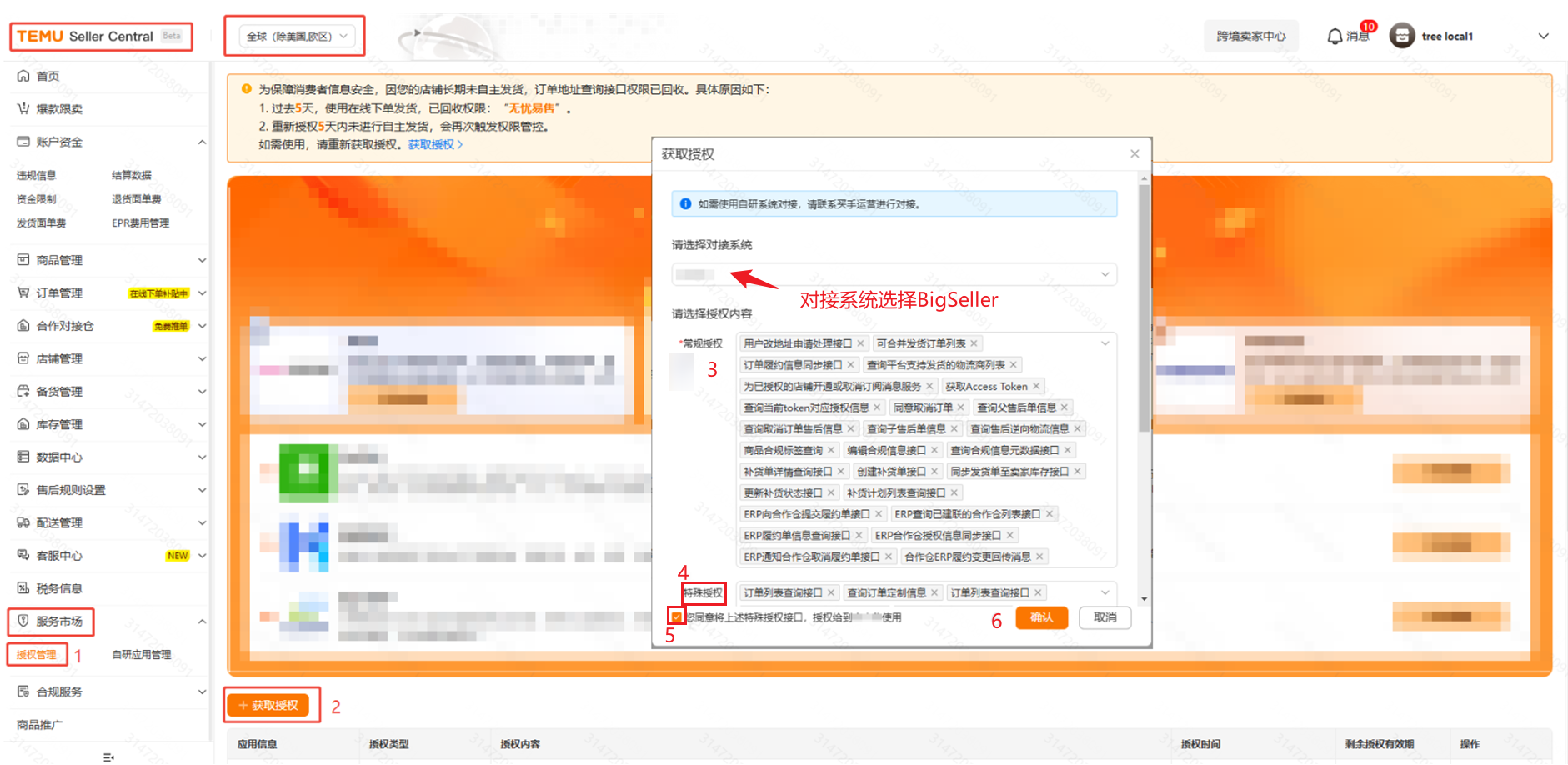Click the 店铺管理 sidebar icon
Image resolution: width=1568 pixels, height=765 pixels.
point(23,358)
